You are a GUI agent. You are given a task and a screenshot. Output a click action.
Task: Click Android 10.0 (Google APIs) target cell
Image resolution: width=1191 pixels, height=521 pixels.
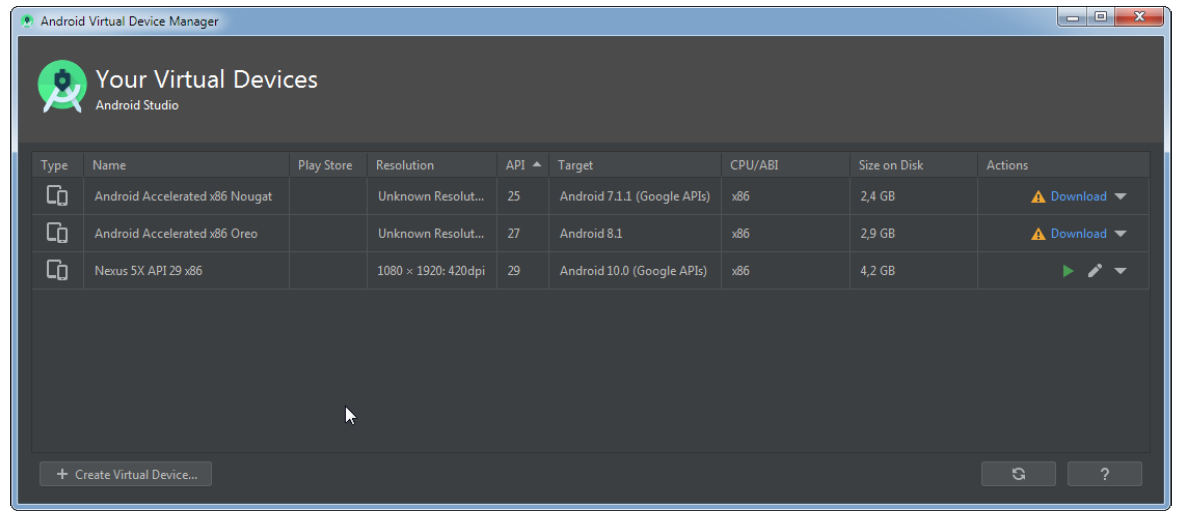(x=633, y=270)
